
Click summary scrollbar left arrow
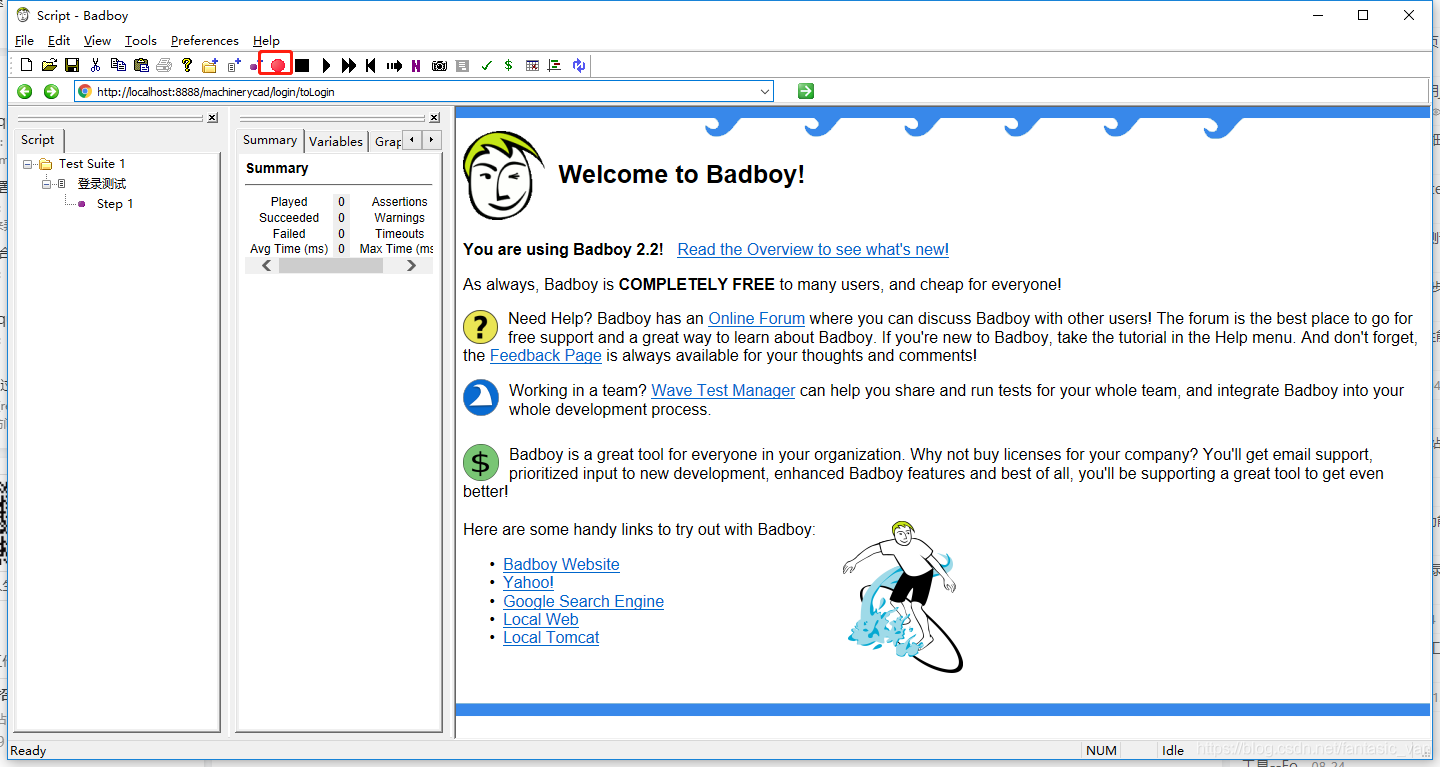267,266
